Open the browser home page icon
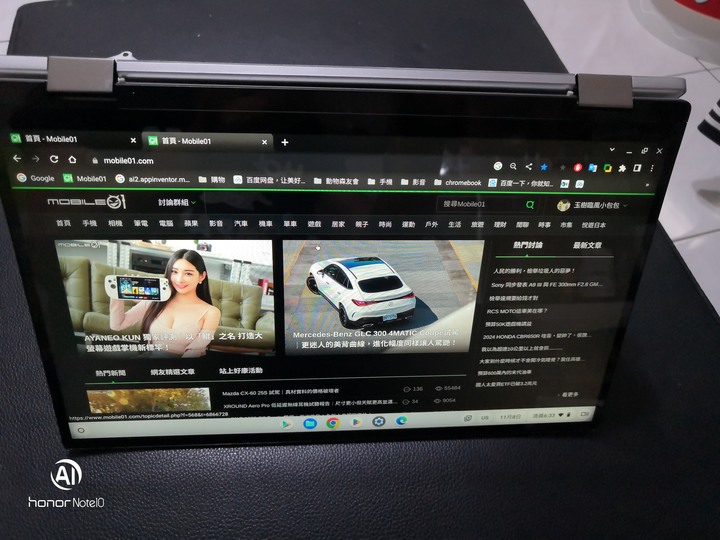The width and height of the screenshot is (720, 540). 72,160
